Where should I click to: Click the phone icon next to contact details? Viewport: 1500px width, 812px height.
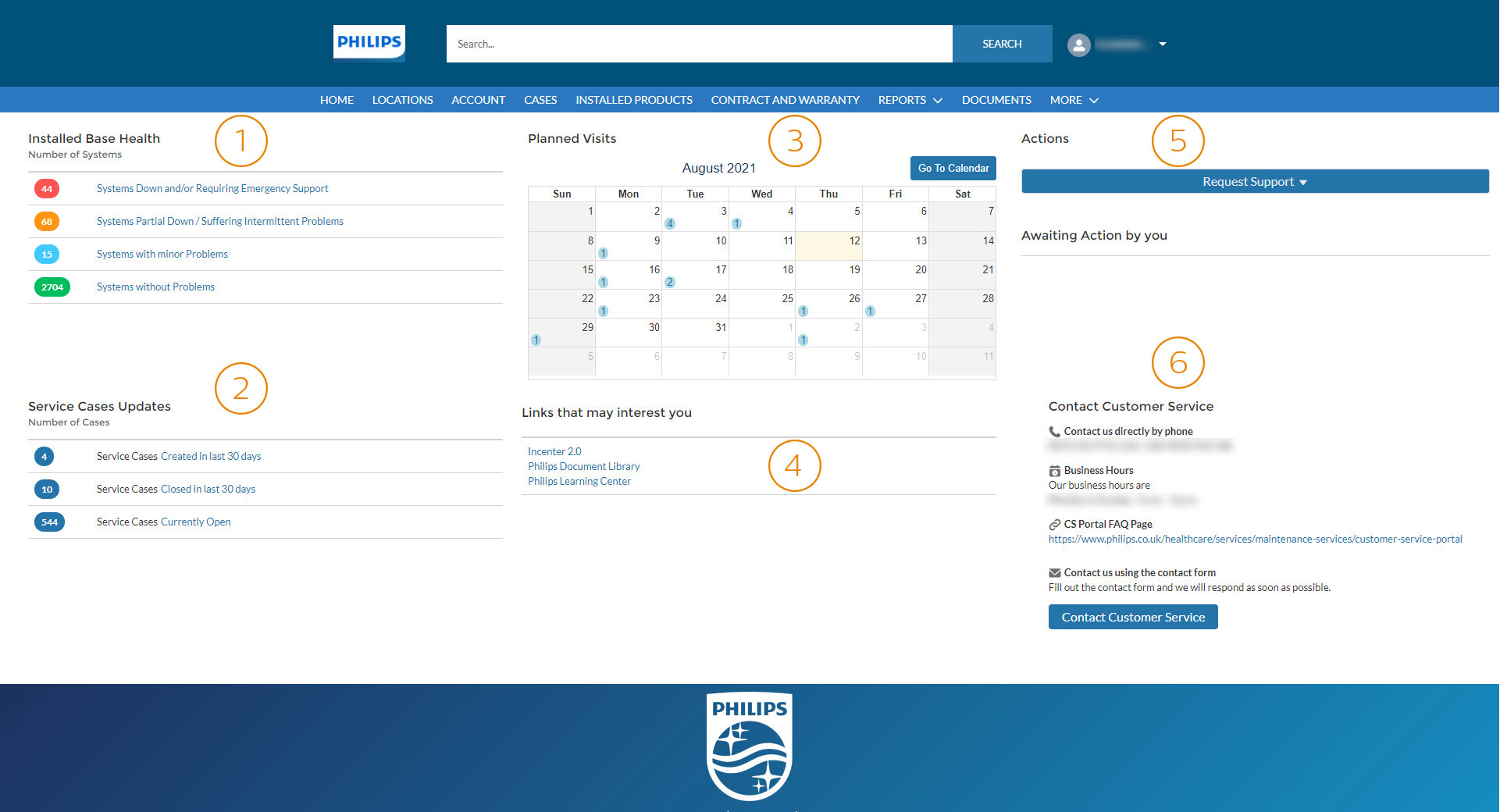[1054, 430]
